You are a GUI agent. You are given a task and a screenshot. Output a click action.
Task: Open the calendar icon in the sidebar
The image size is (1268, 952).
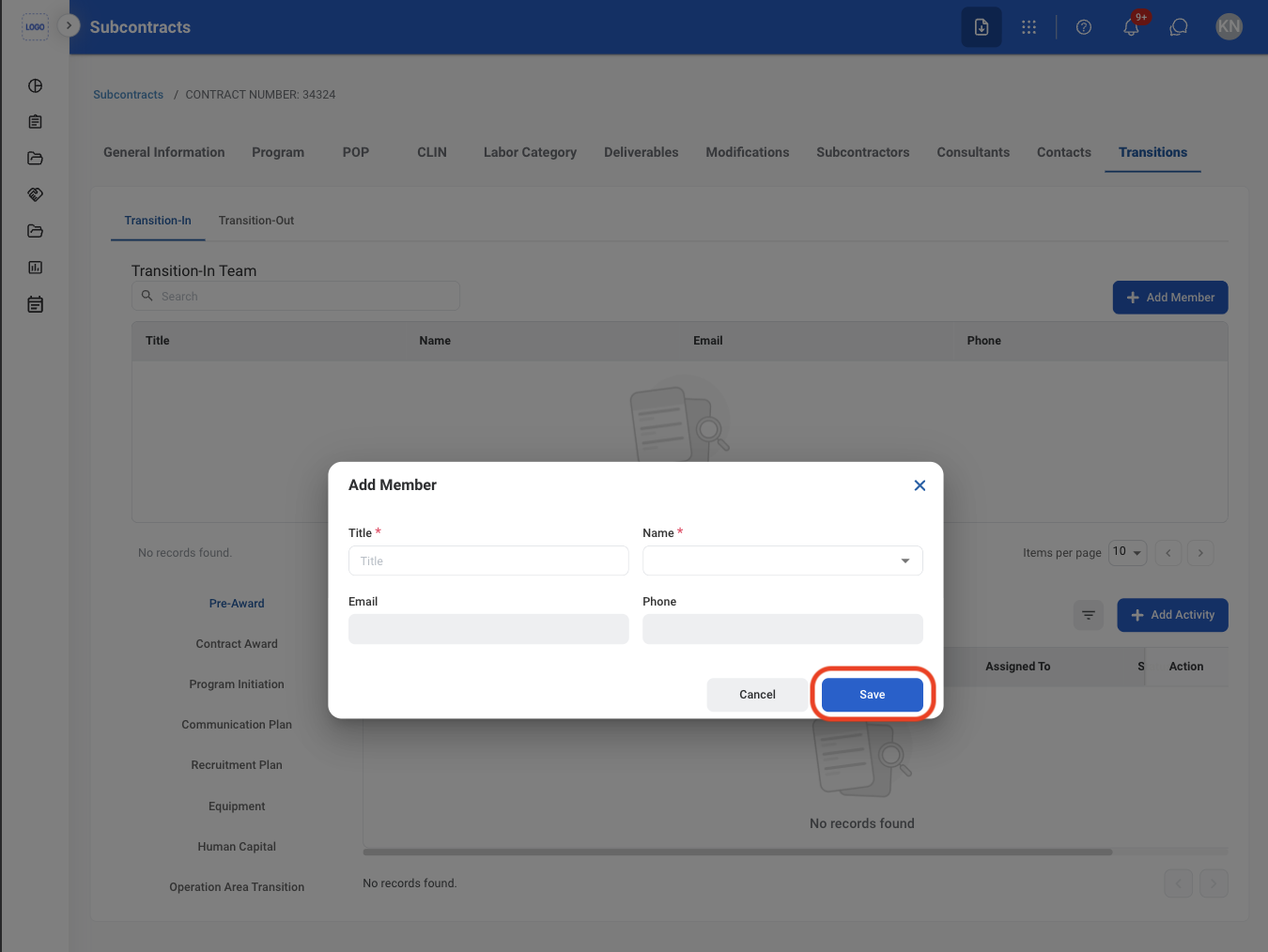tap(36, 304)
